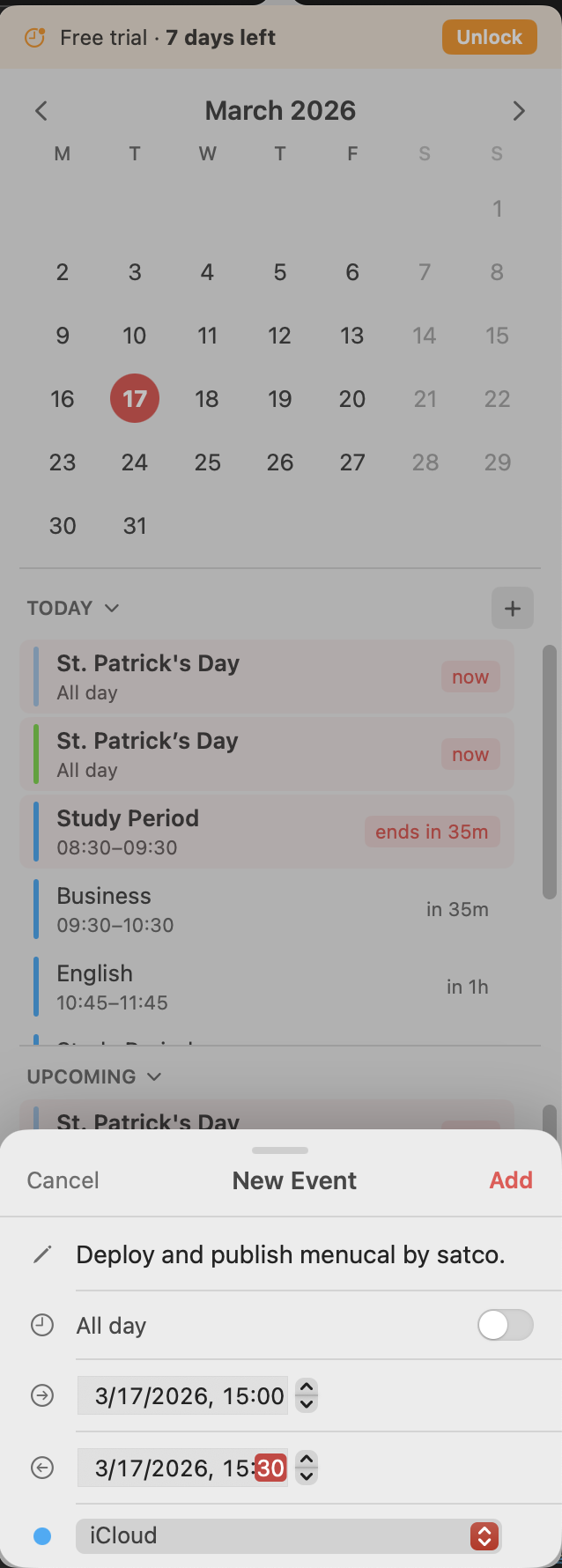Click the plus add event icon
The image size is (562, 1568).
pos(513,608)
